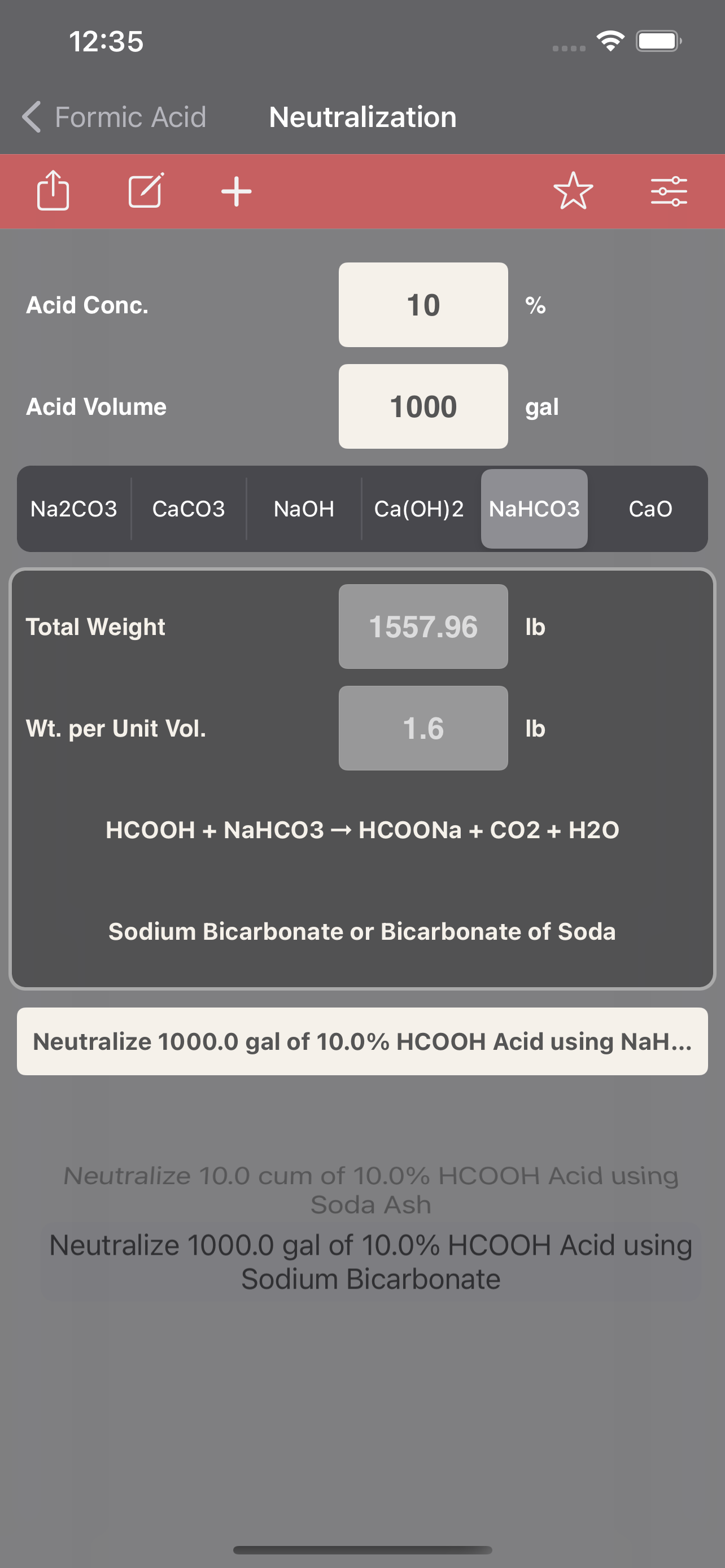Viewport: 725px width, 1568px height.
Task: Tap the battery status icon
Action: coord(658,41)
